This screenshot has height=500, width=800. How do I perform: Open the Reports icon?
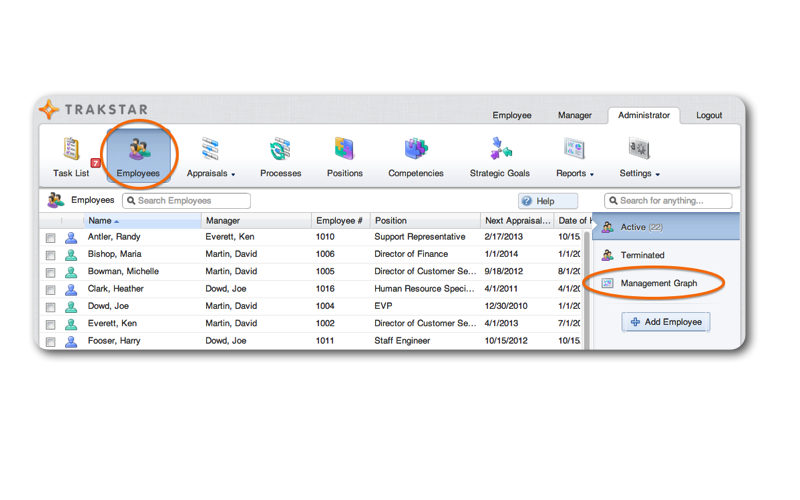(574, 148)
